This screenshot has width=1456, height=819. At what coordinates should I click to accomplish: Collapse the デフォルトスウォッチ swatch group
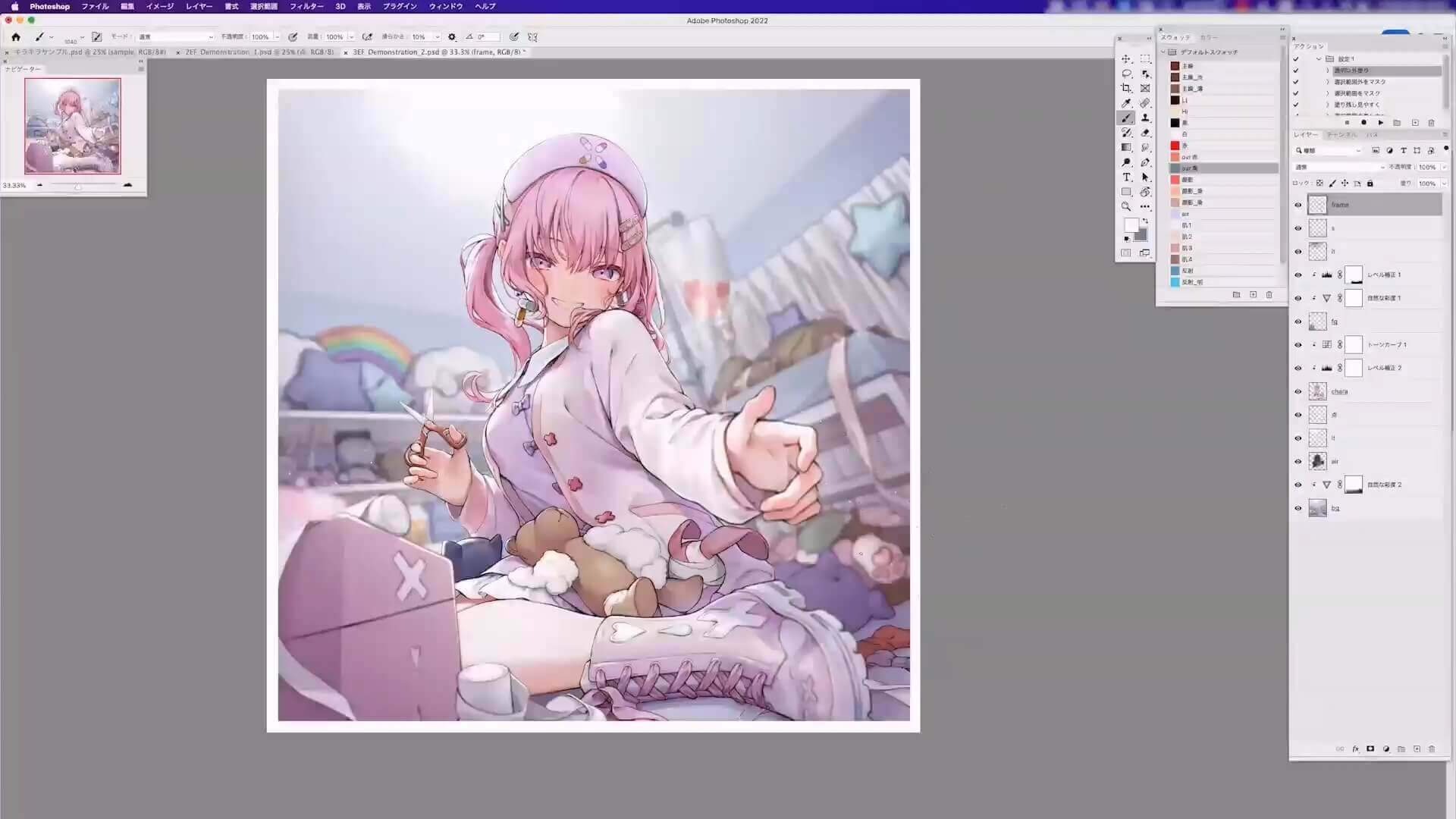(1163, 52)
